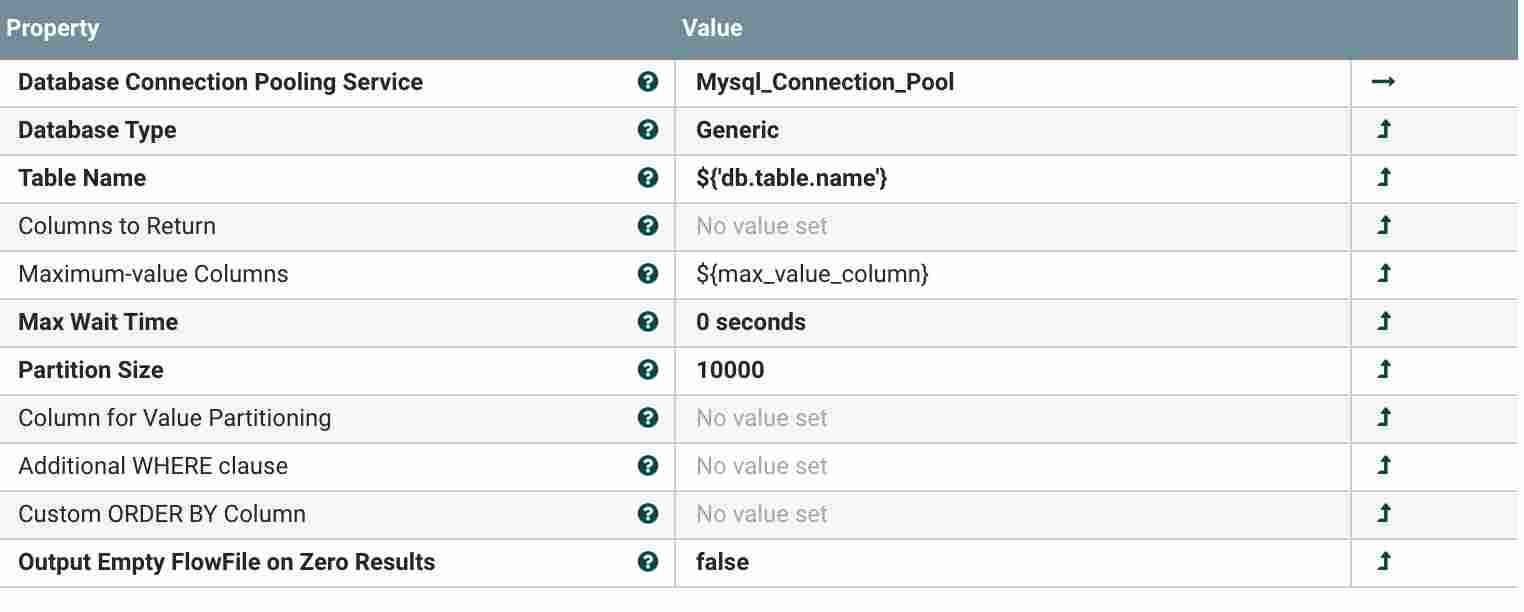The height and width of the screenshot is (612, 1524).
Task: Click arrow icon for Output Empty FlowFile row
Action: point(1384,562)
